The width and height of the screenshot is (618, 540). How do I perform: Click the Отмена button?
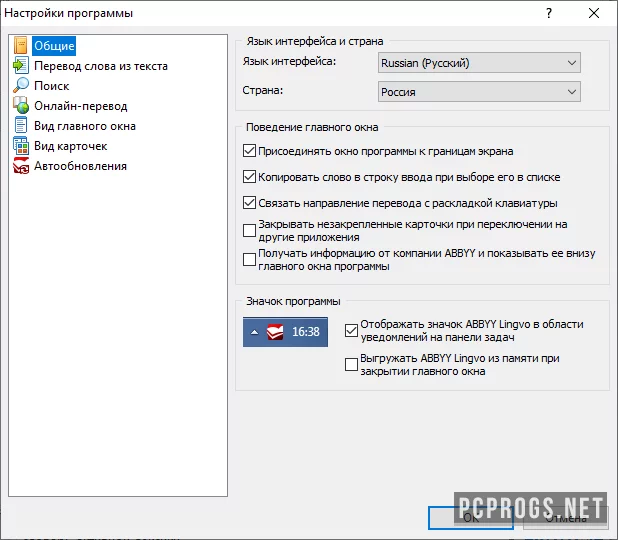[566, 518]
